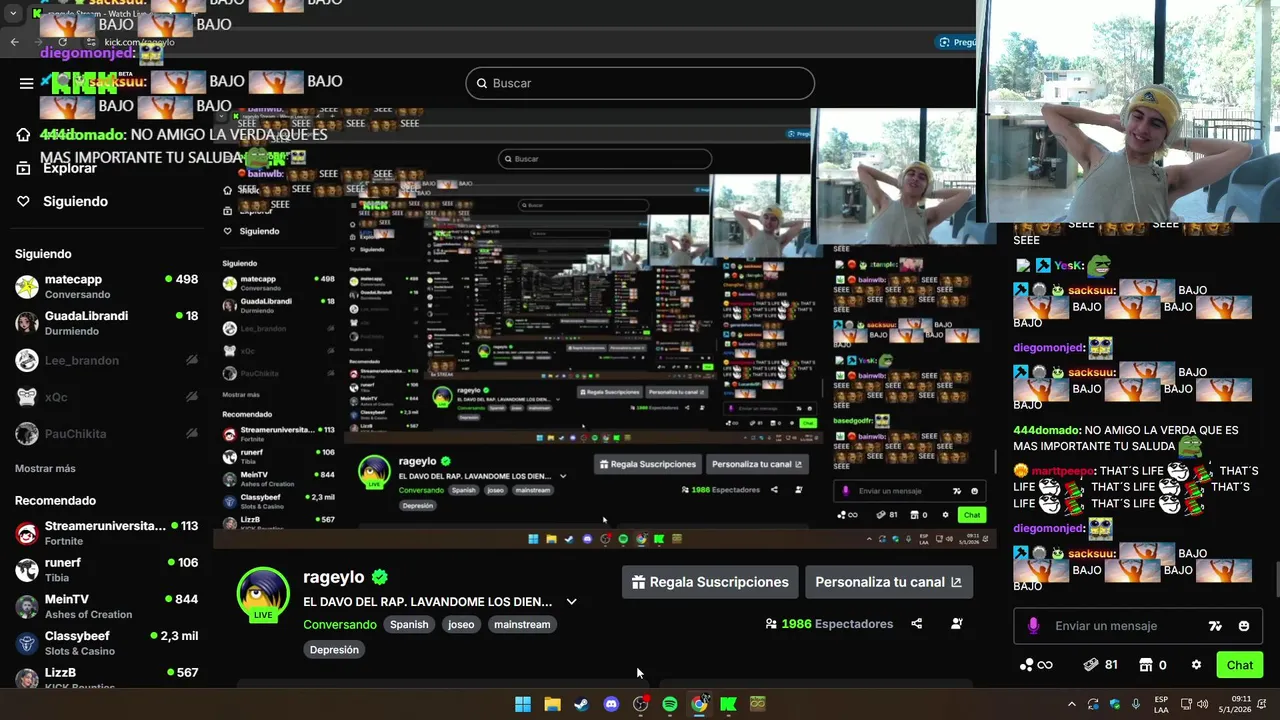Click the green Chat send button
1280x720 pixels.
click(1240, 665)
